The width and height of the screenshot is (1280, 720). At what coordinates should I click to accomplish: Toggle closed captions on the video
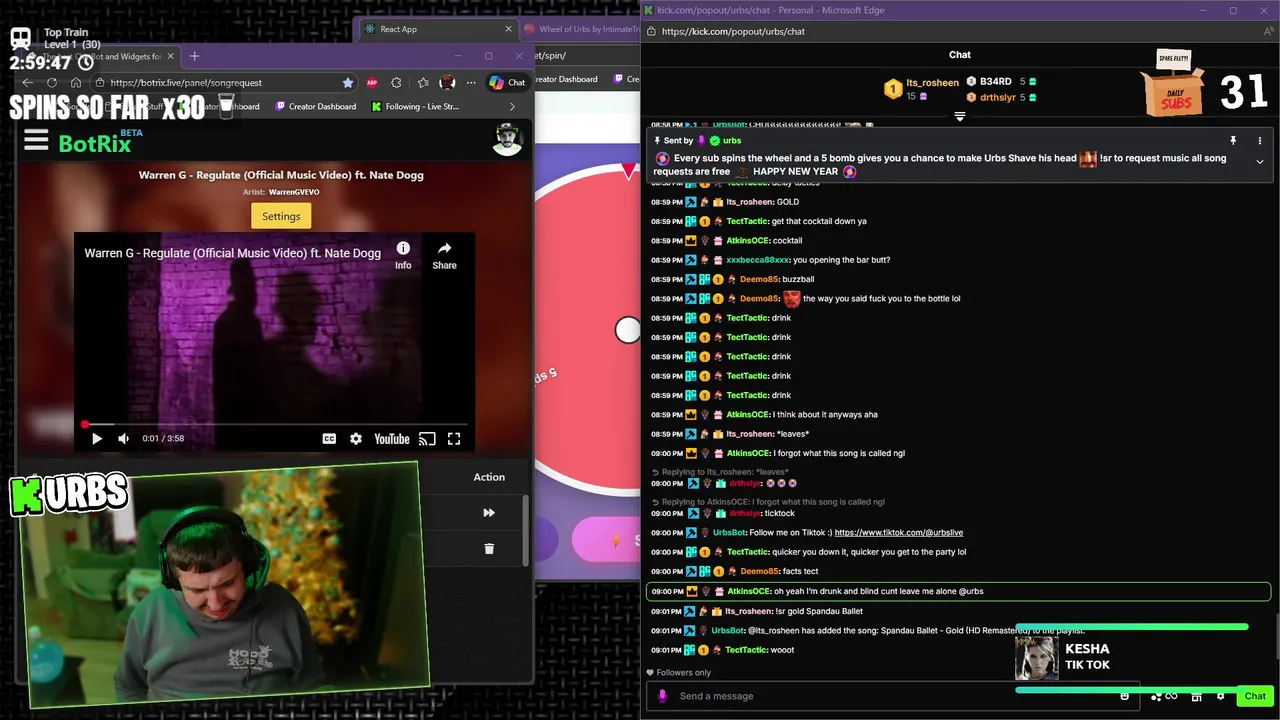(x=329, y=438)
